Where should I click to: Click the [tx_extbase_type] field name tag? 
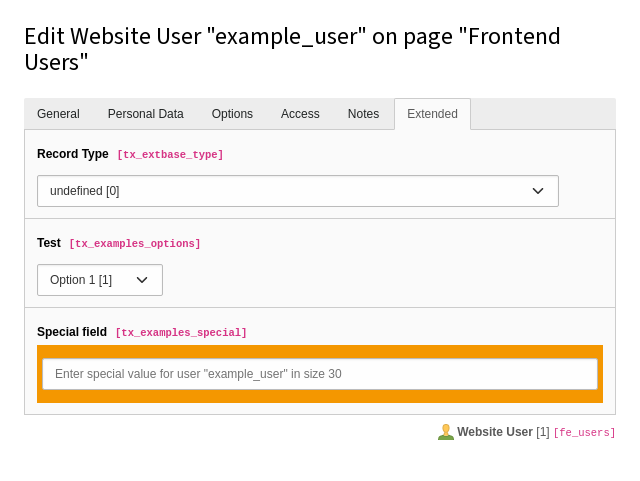coord(170,155)
